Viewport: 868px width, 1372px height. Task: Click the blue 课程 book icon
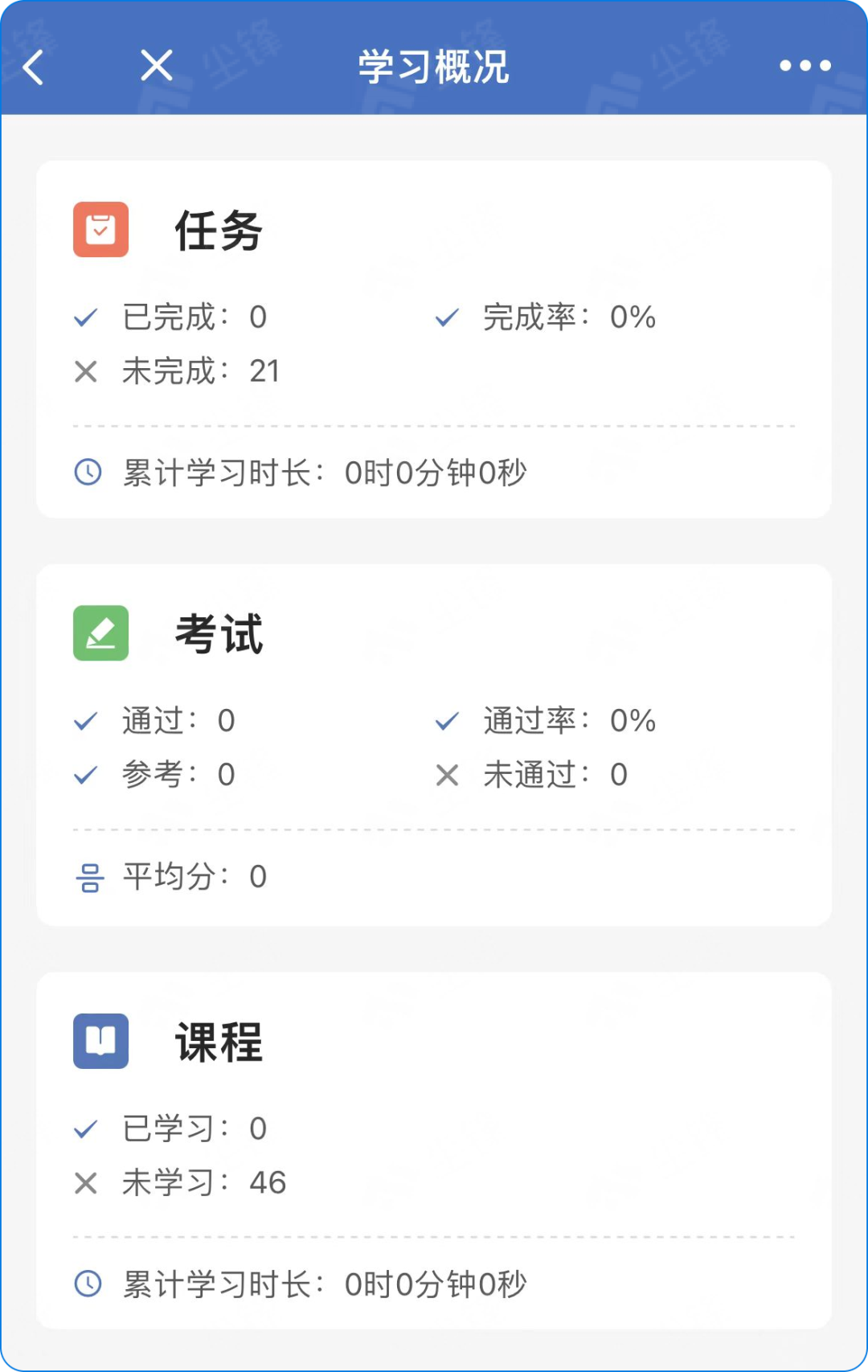pyautogui.click(x=101, y=1041)
